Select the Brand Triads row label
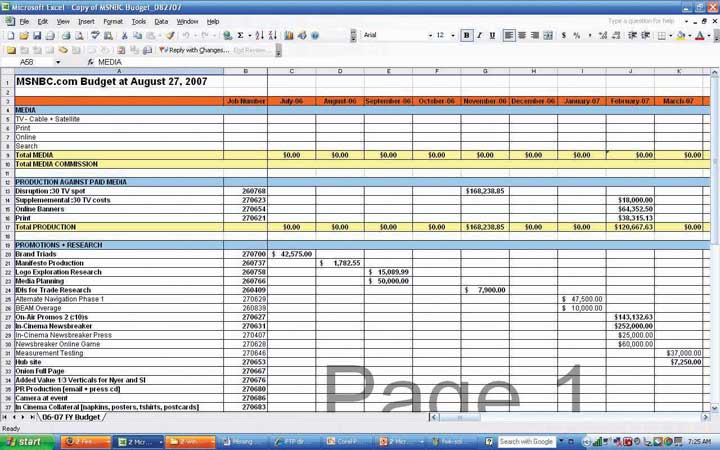Image resolution: width=720 pixels, height=450 pixels. 36,254
